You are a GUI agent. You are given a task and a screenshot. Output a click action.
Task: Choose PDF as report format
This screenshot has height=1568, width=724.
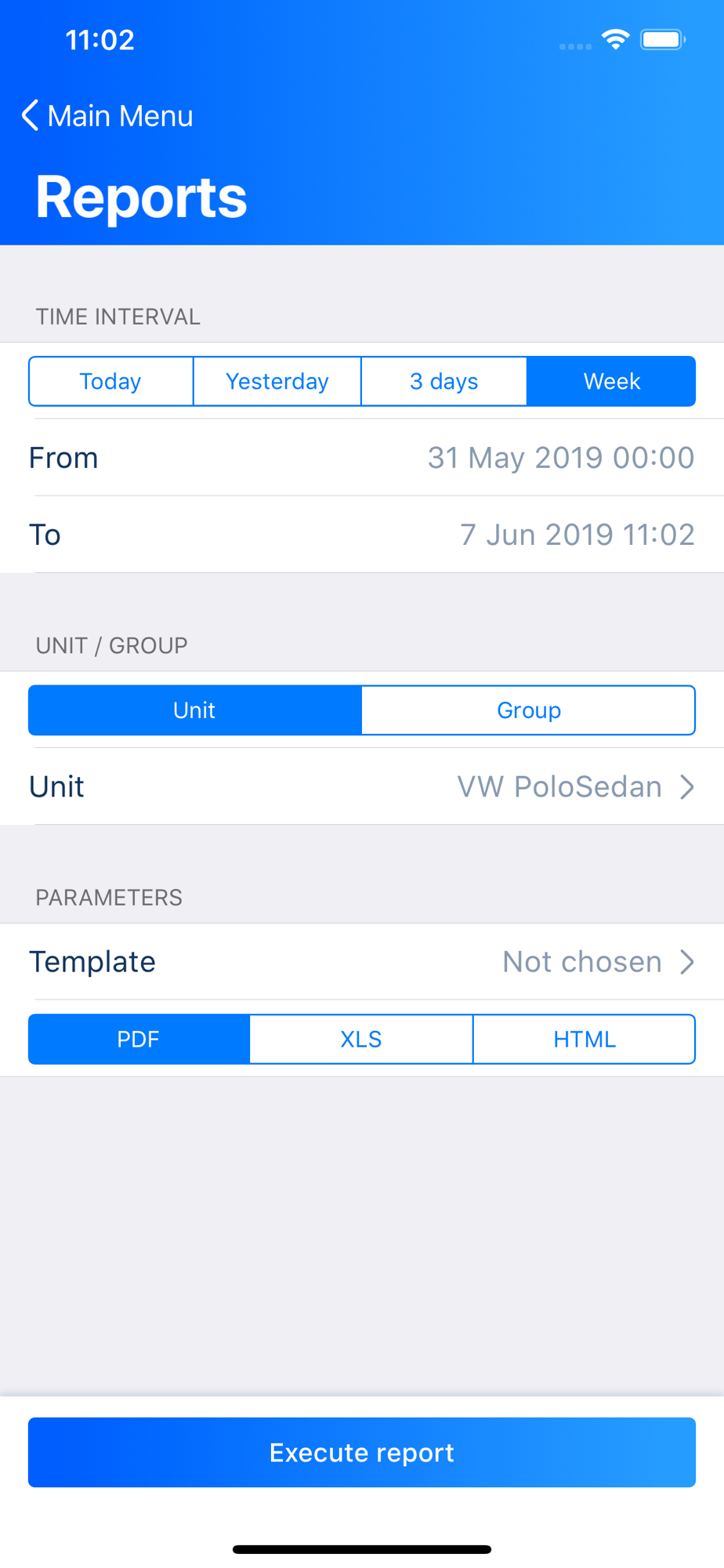click(139, 1040)
